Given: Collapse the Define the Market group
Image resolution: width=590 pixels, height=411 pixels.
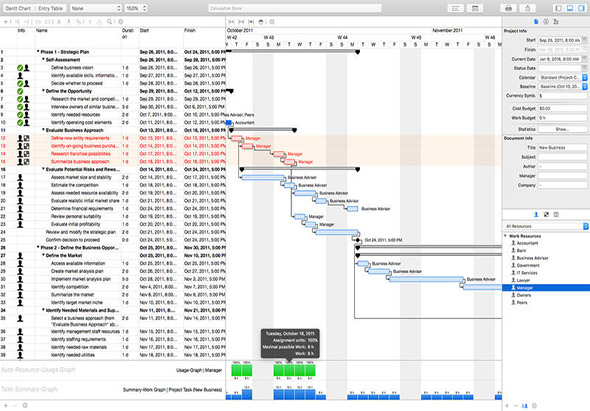Looking at the screenshot, I should click(x=43, y=255).
